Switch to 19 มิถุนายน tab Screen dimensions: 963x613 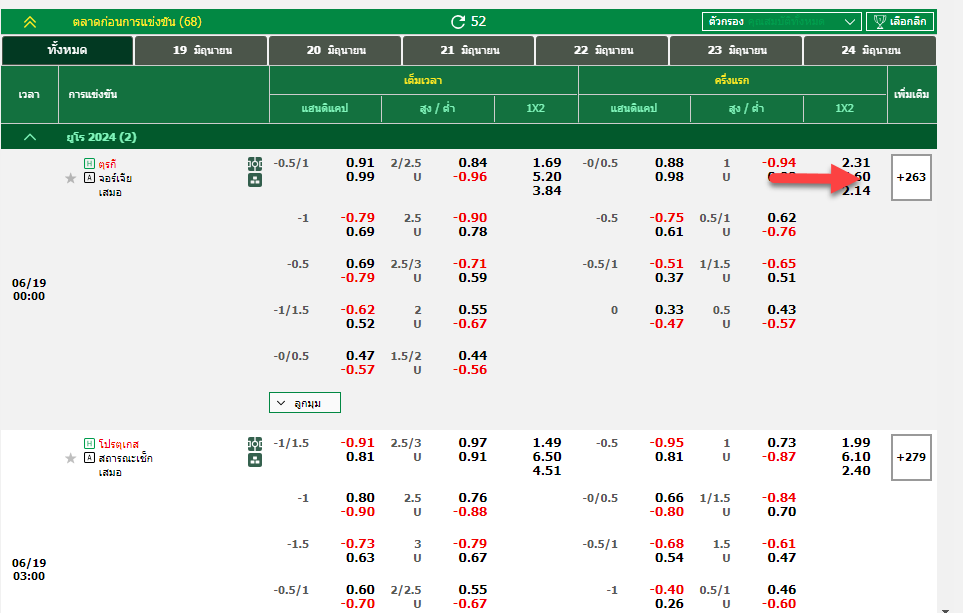[201, 50]
